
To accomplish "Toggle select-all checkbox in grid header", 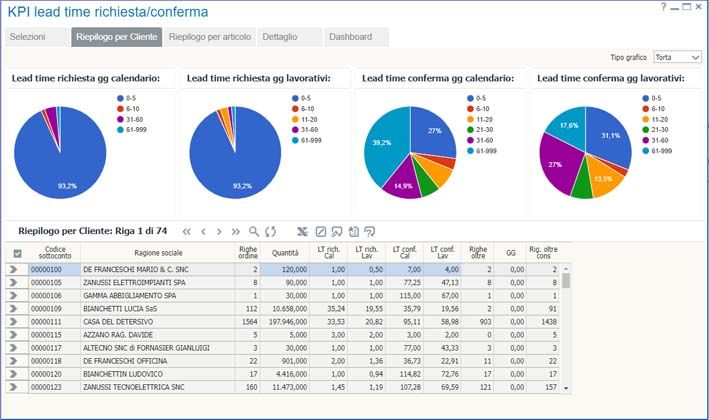I will pyautogui.click(x=16, y=254).
